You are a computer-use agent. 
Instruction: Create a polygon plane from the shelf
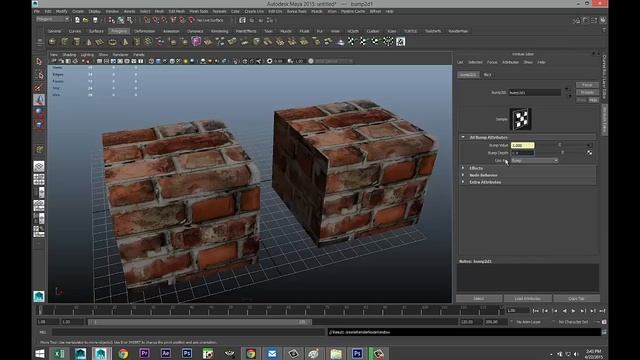100,42
